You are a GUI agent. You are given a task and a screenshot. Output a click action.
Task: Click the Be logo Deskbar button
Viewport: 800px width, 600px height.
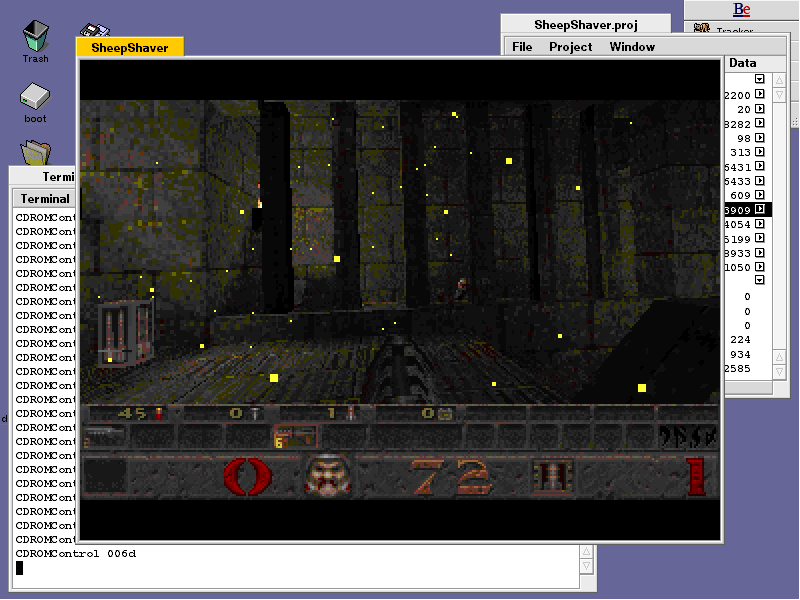pos(741,10)
